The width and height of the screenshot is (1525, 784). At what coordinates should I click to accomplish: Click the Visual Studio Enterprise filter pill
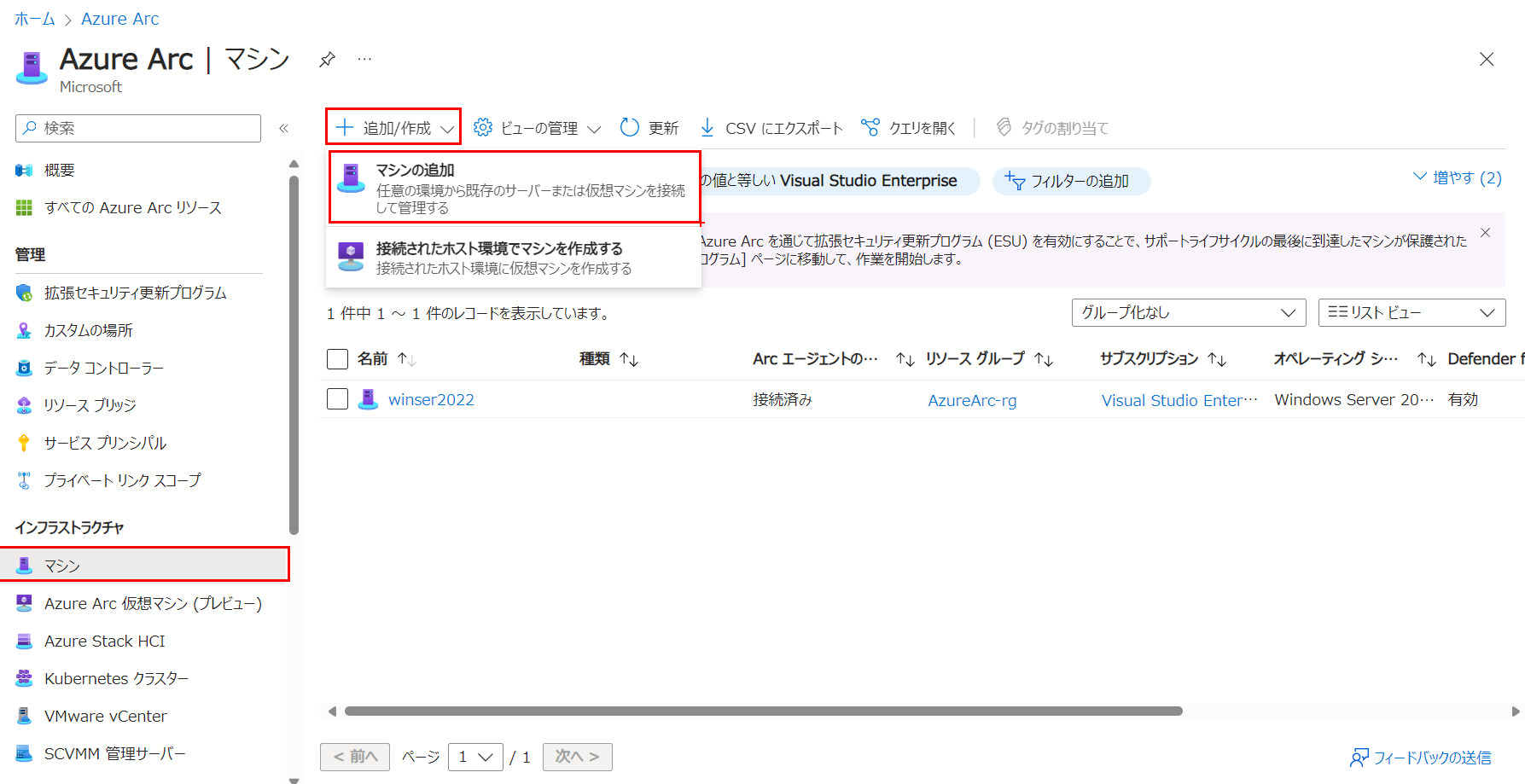pos(841,181)
